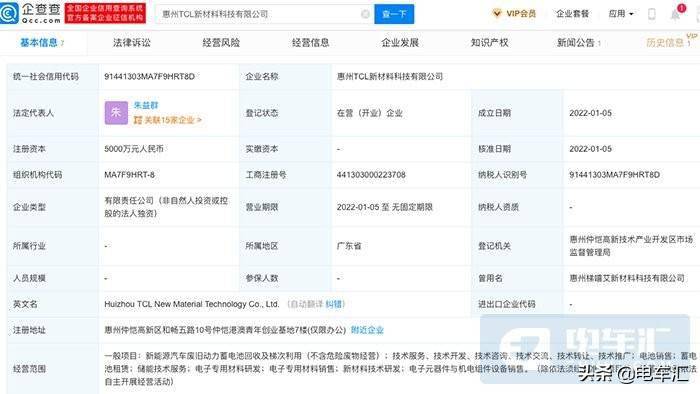700x394 pixels.
Task: Expand the 应用 dropdown menu
Action: tap(621, 13)
